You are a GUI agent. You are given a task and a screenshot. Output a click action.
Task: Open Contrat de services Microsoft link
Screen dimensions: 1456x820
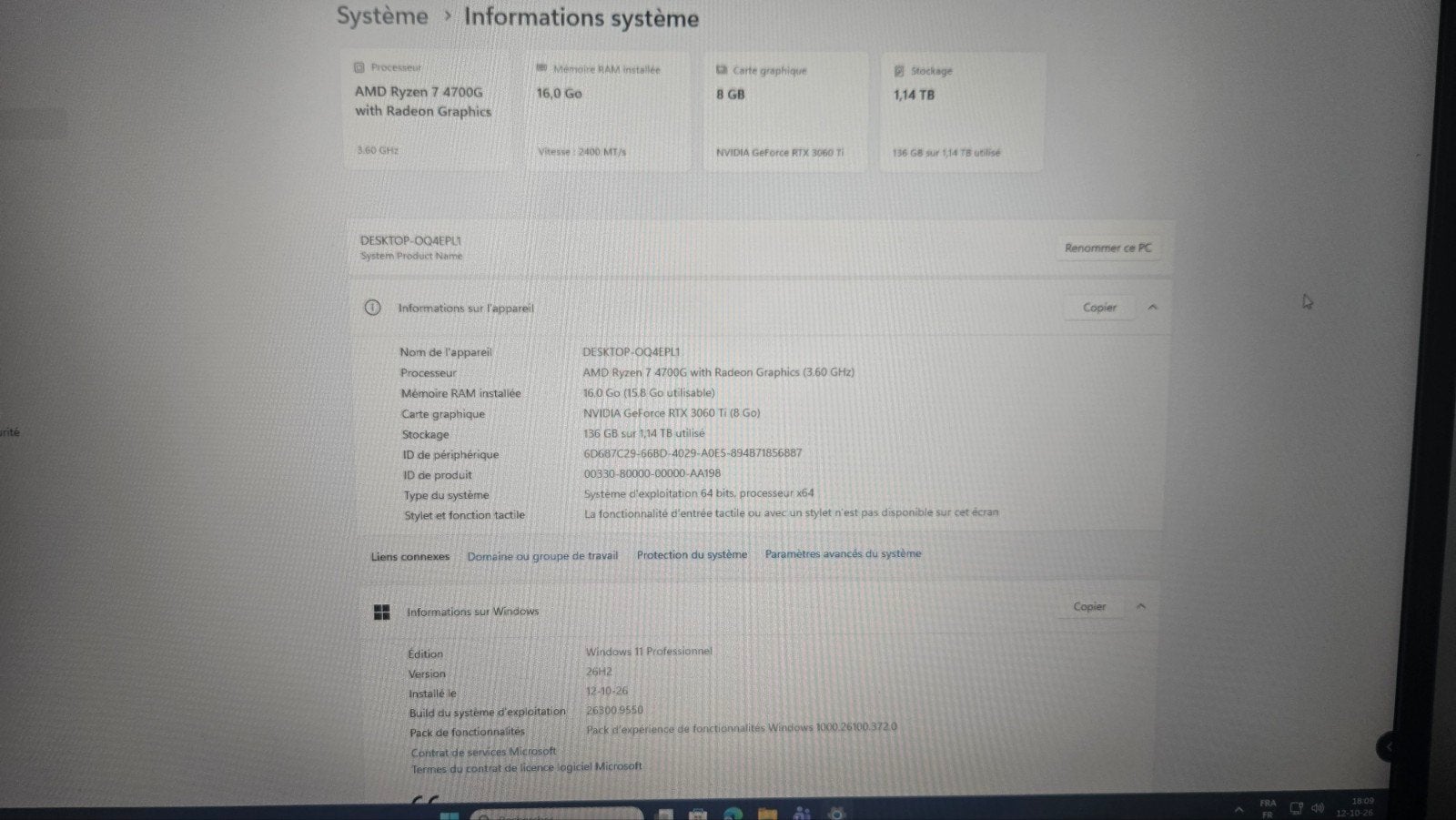(x=483, y=752)
